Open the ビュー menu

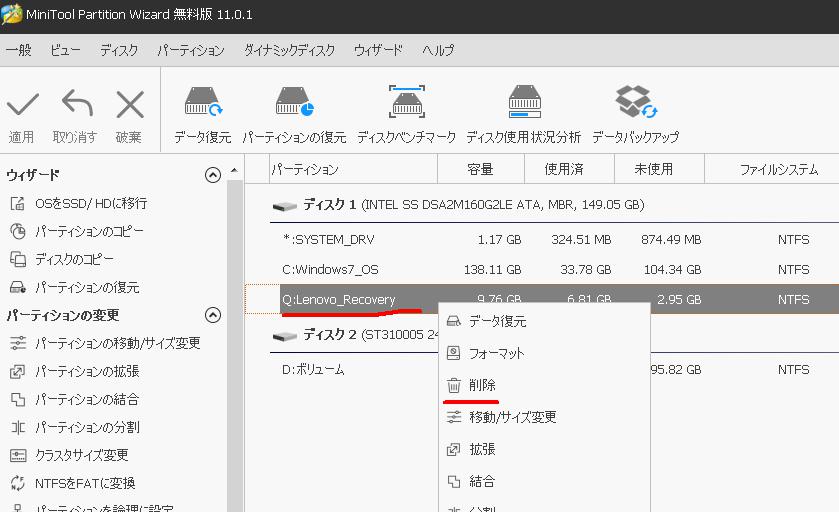click(x=65, y=50)
